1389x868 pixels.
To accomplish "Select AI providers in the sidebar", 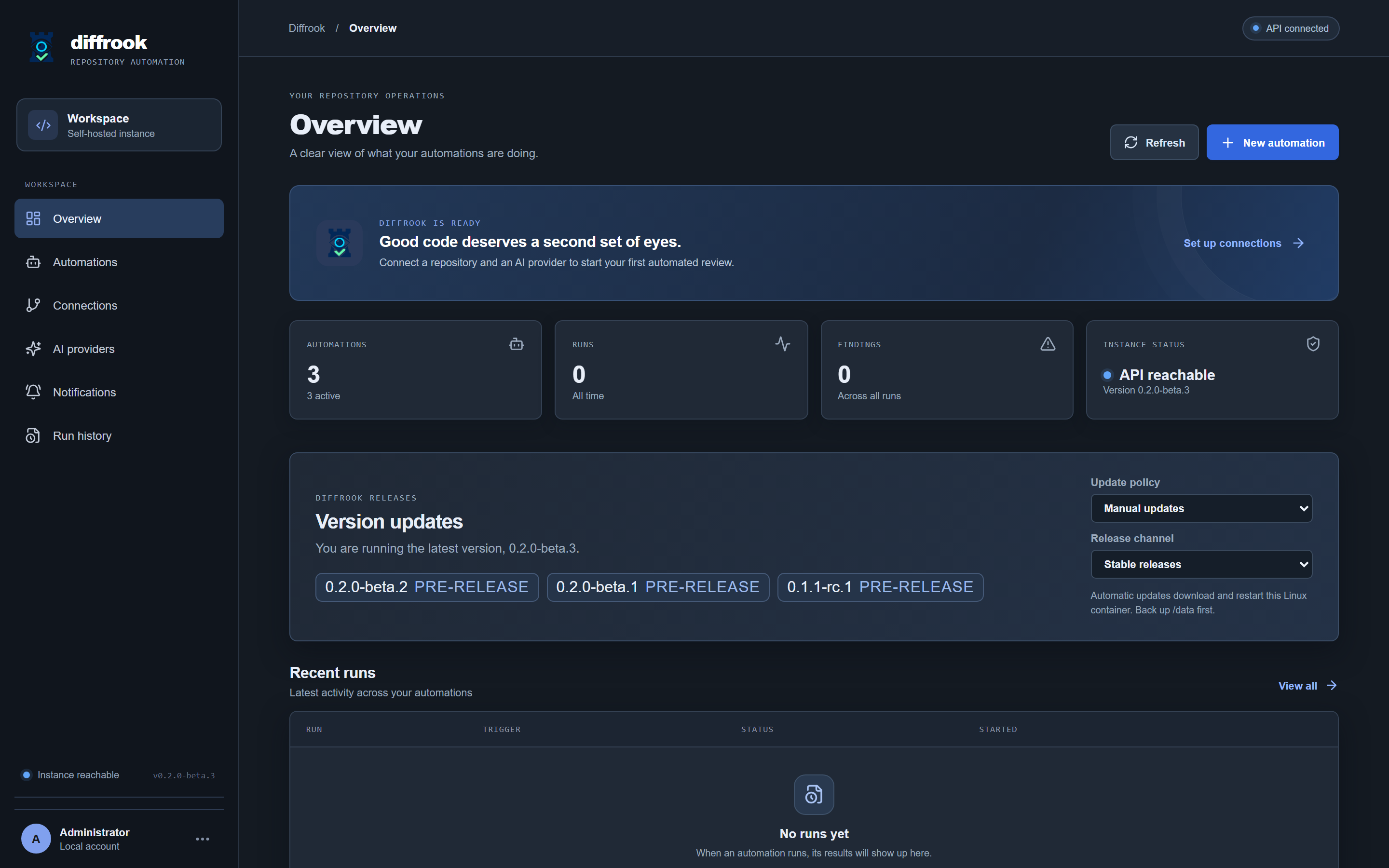I will coord(119,349).
